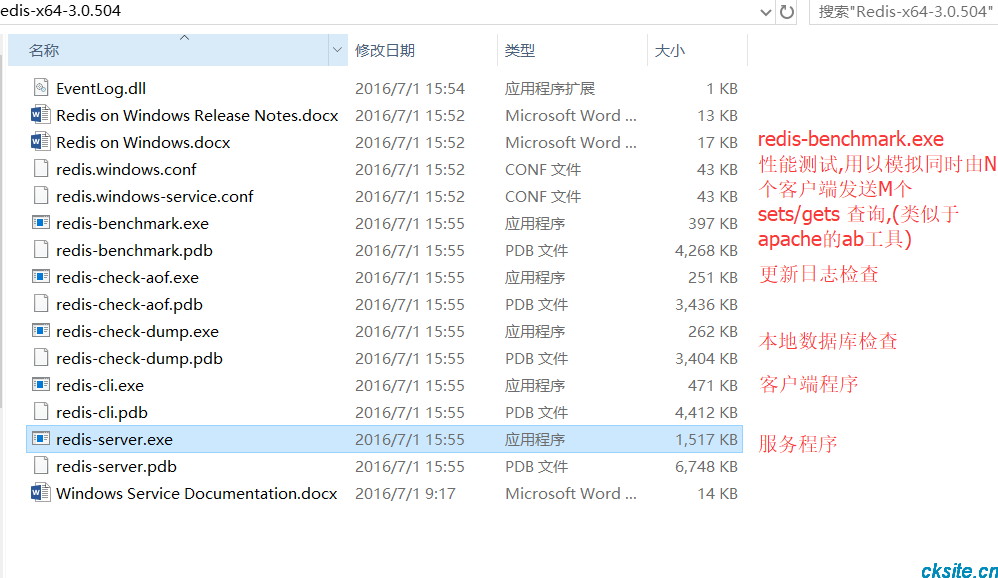Select the redis-check-dump.pdb file name
This screenshot has width=998, height=578.
point(139,358)
